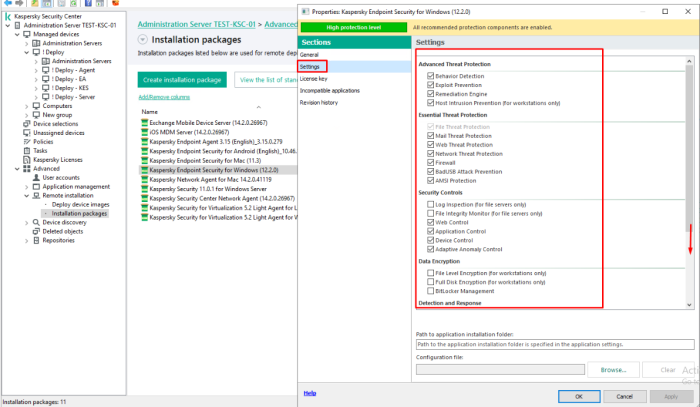
Task: Click the Policies icon in tree
Action: (x=27, y=141)
